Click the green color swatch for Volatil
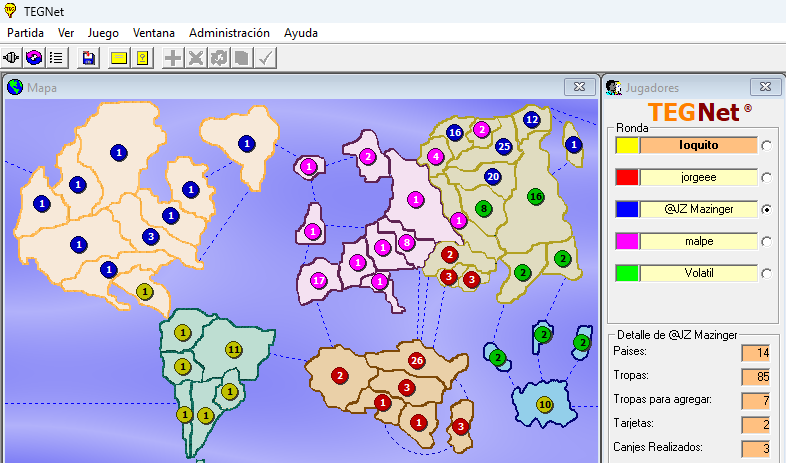This screenshot has width=786, height=463. (x=627, y=273)
